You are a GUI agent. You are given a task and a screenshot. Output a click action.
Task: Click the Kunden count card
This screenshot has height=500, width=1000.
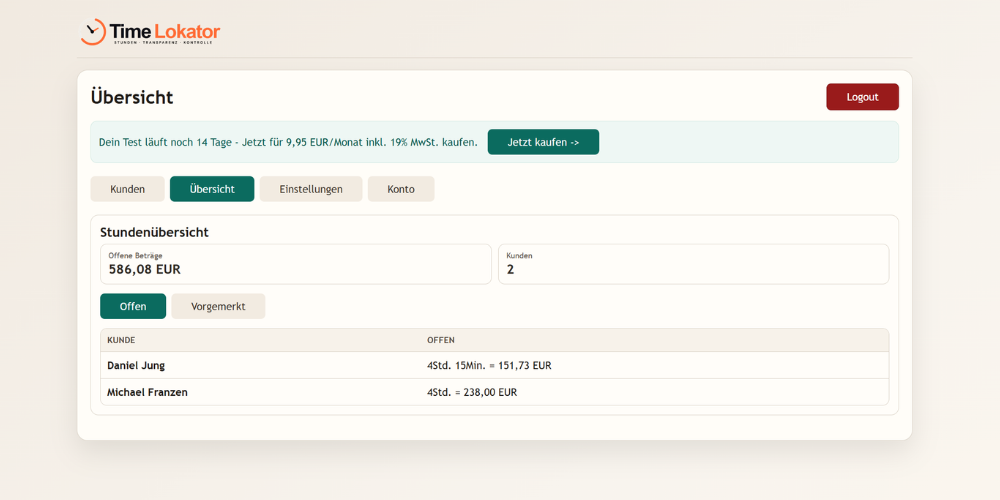coord(693,264)
